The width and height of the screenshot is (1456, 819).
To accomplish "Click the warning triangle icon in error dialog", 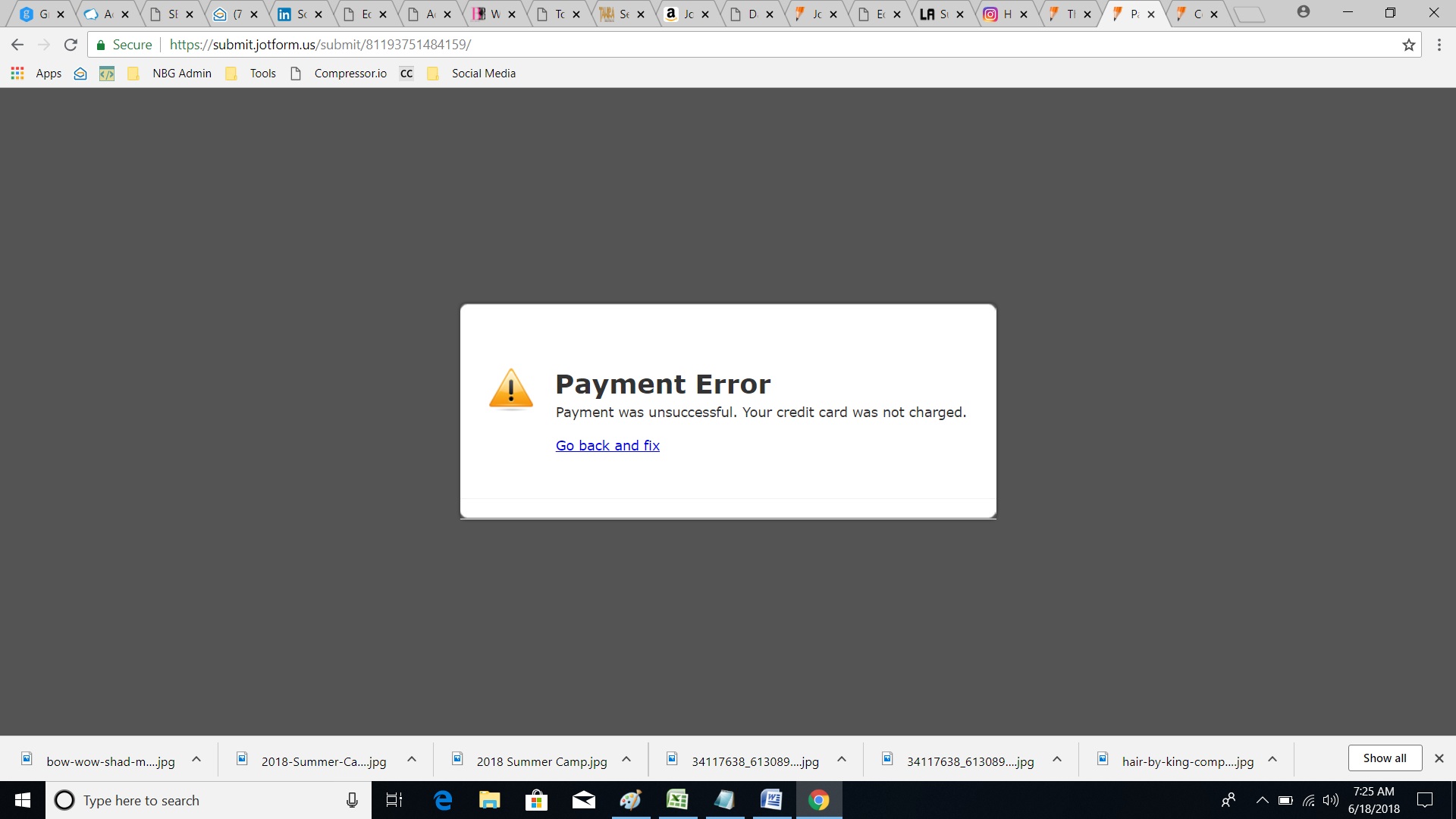I will [510, 388].
